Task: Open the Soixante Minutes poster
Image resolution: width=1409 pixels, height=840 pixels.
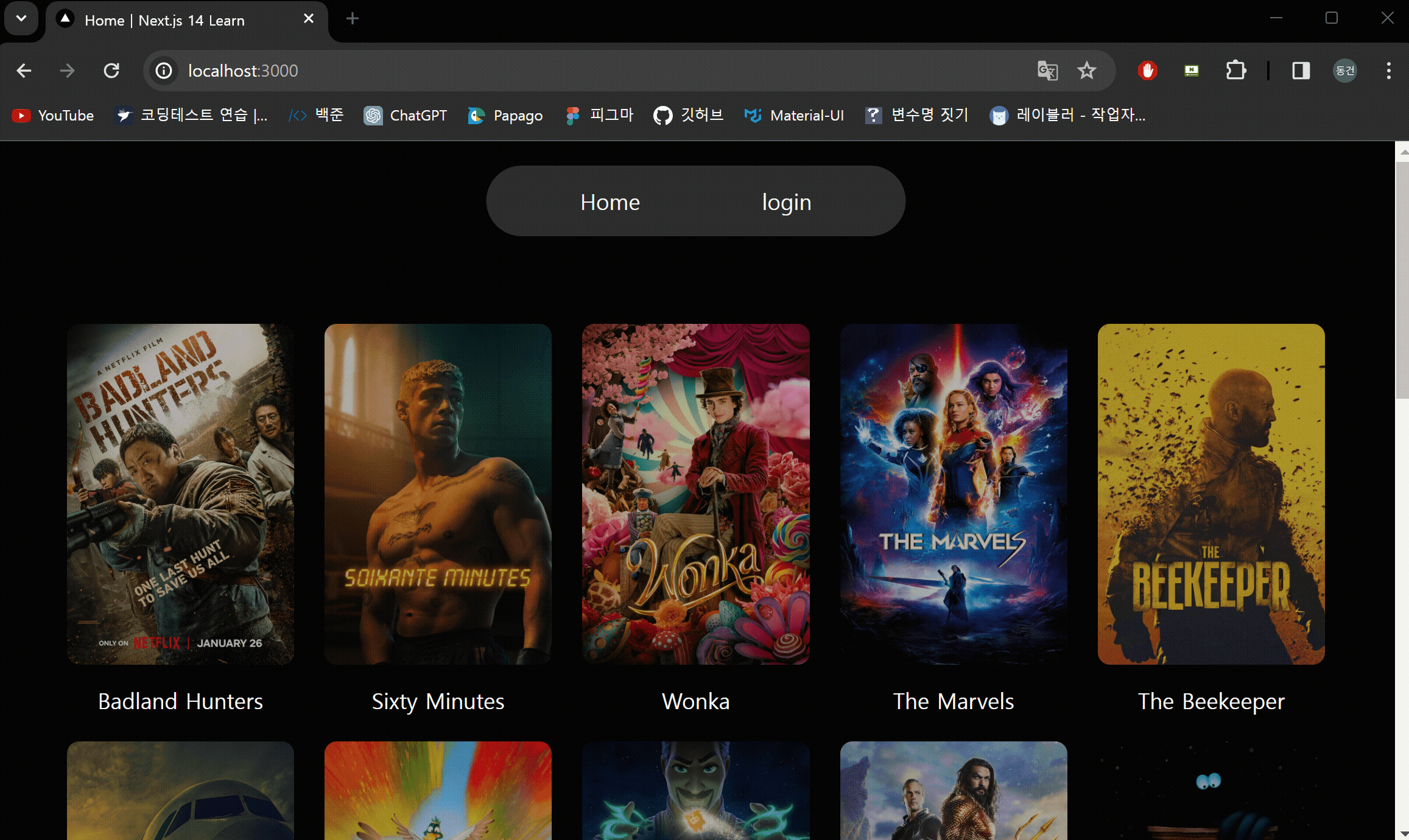Action: (x=438, y=494)
